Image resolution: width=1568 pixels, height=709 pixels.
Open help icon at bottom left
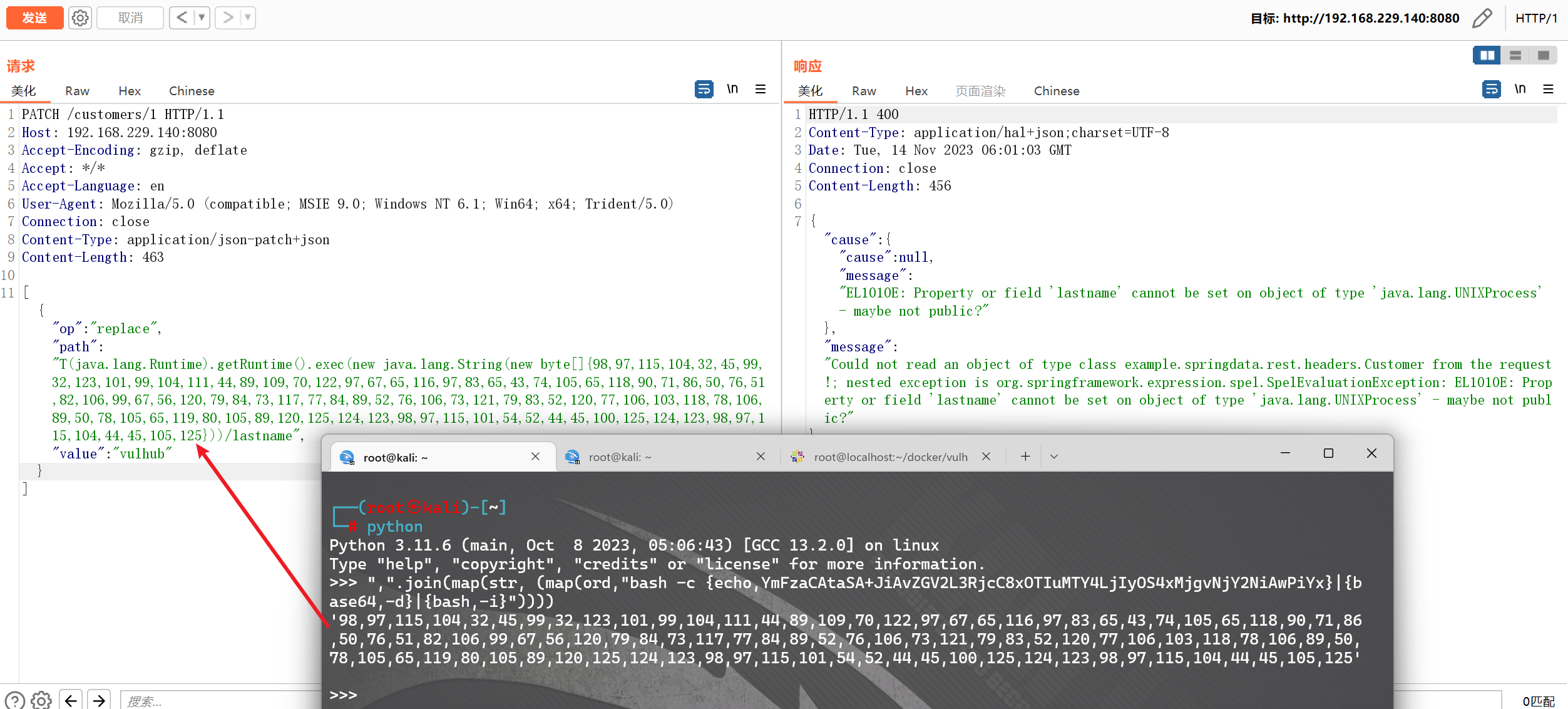click(x=15, y=700)
